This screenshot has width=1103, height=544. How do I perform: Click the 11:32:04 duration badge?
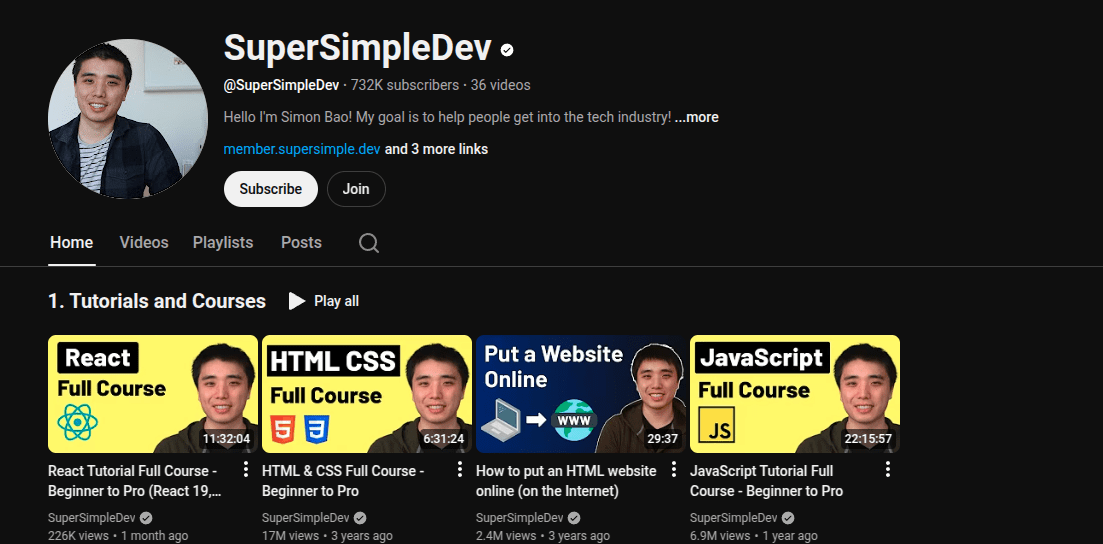click(227, 439)
